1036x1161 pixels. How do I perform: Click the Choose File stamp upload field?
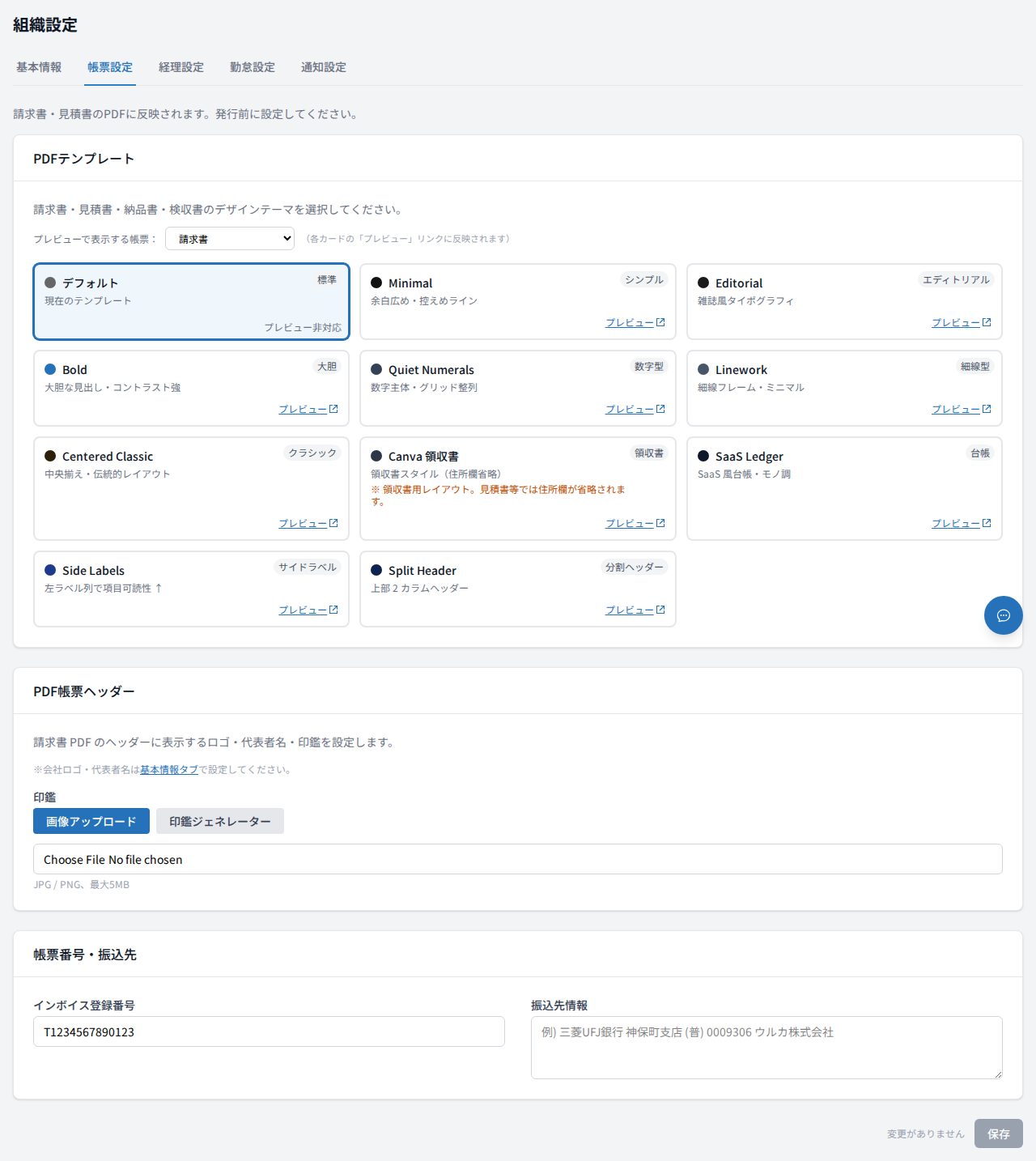tap(518, 859)
